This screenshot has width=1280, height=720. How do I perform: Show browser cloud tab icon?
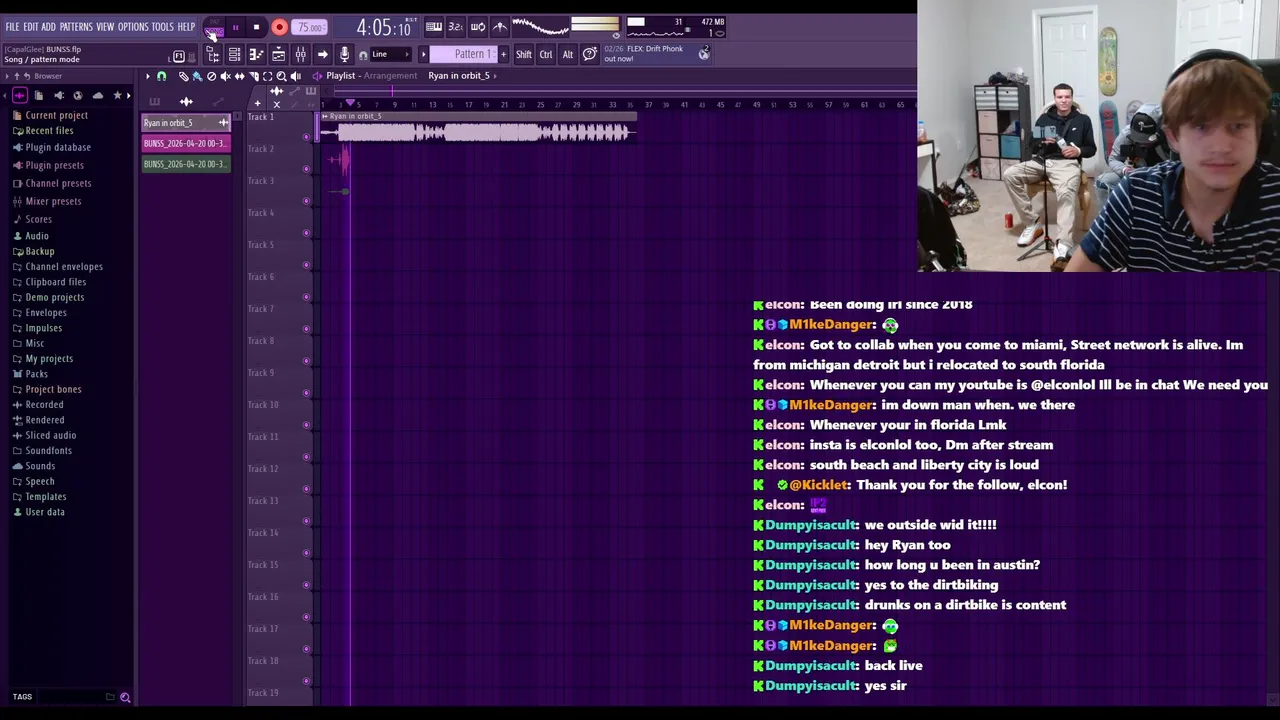coord(97,95)
